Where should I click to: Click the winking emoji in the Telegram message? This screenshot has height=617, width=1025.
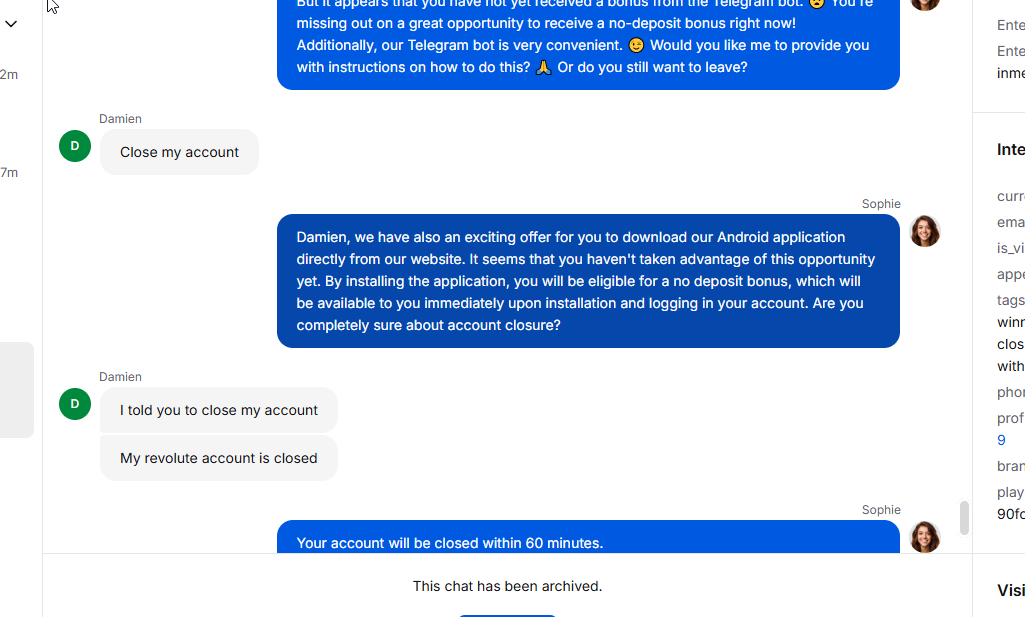[636, 45]
